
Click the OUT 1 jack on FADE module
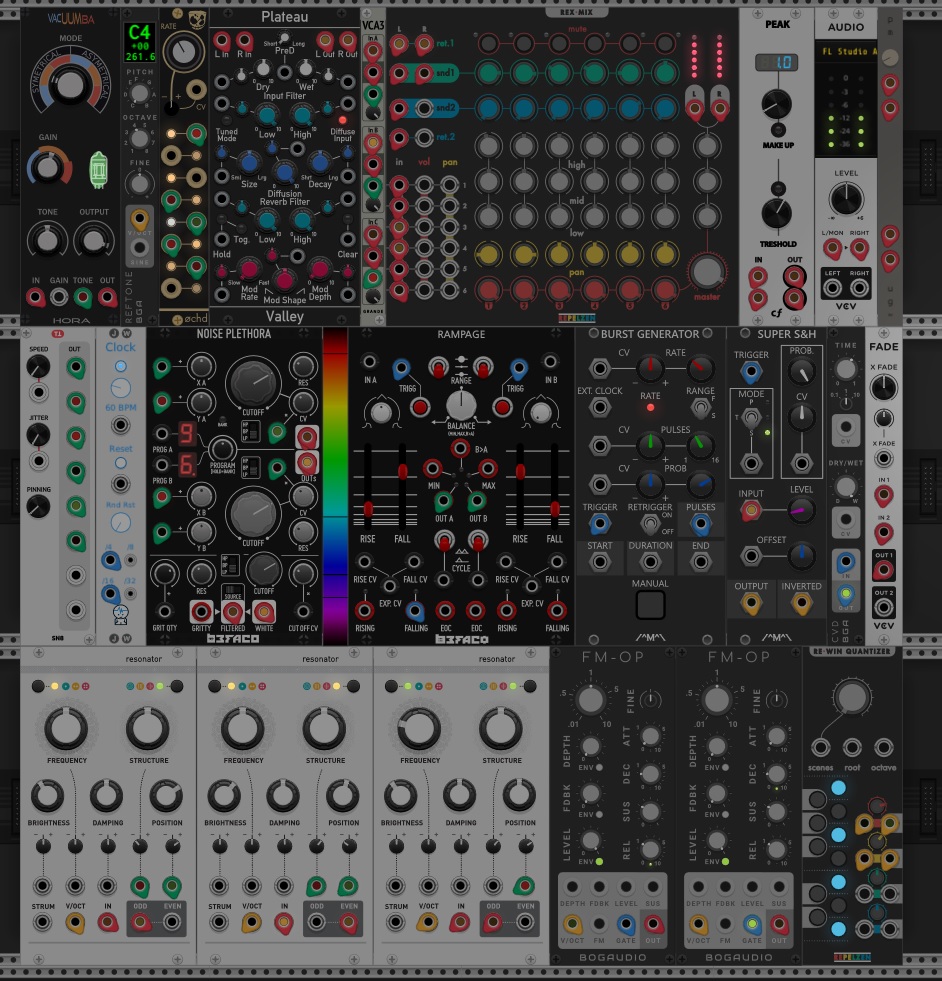pyautogui.click(x=883, y=570)
